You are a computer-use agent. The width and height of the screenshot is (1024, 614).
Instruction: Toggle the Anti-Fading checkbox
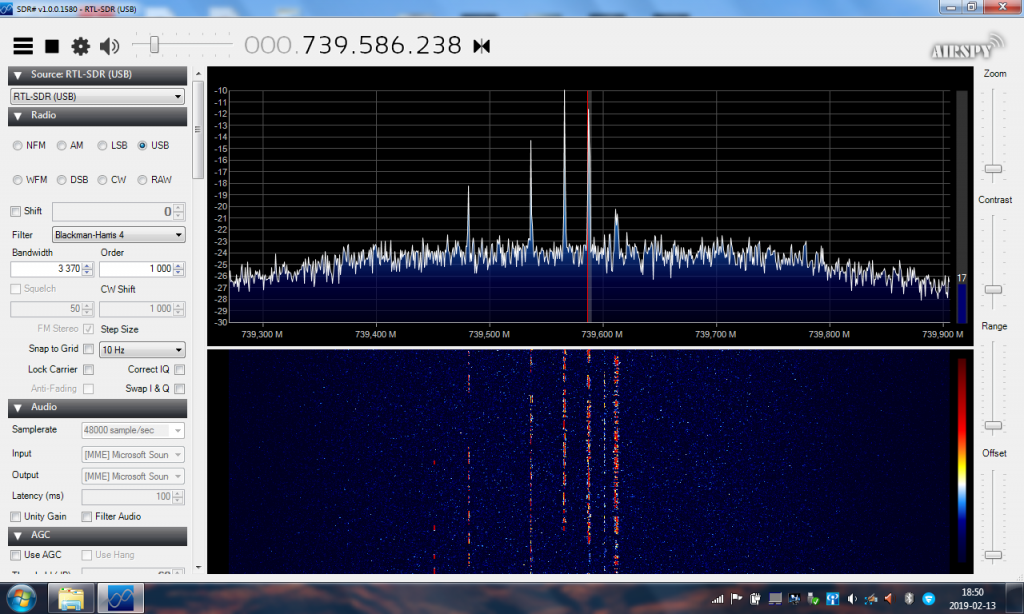coord(88,389)
